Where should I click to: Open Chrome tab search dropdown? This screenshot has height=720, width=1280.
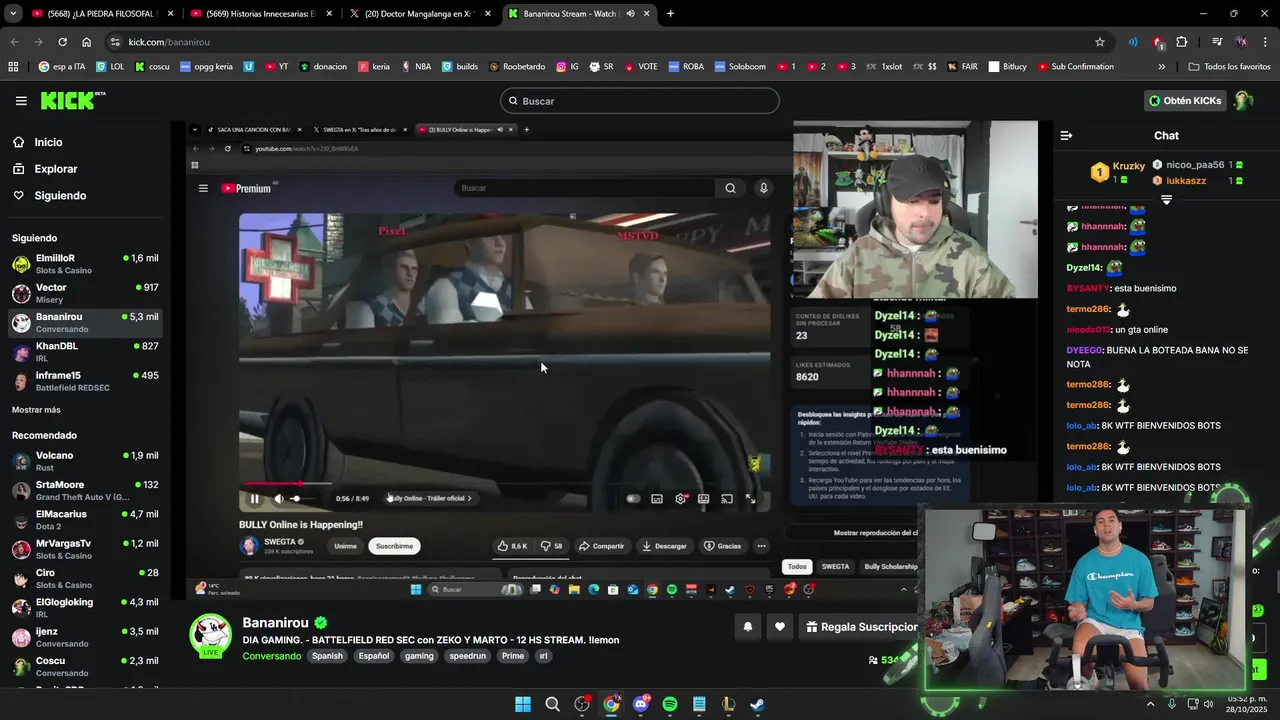coord(12,13)
